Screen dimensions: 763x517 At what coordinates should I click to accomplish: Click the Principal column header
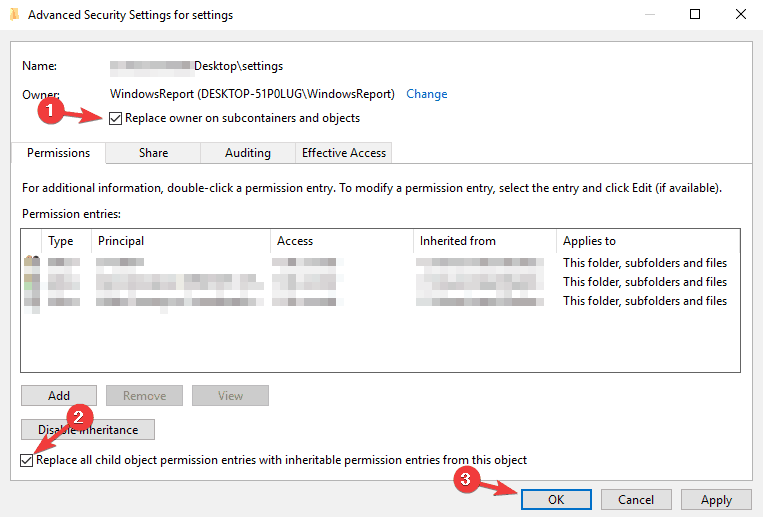(181, 241)
